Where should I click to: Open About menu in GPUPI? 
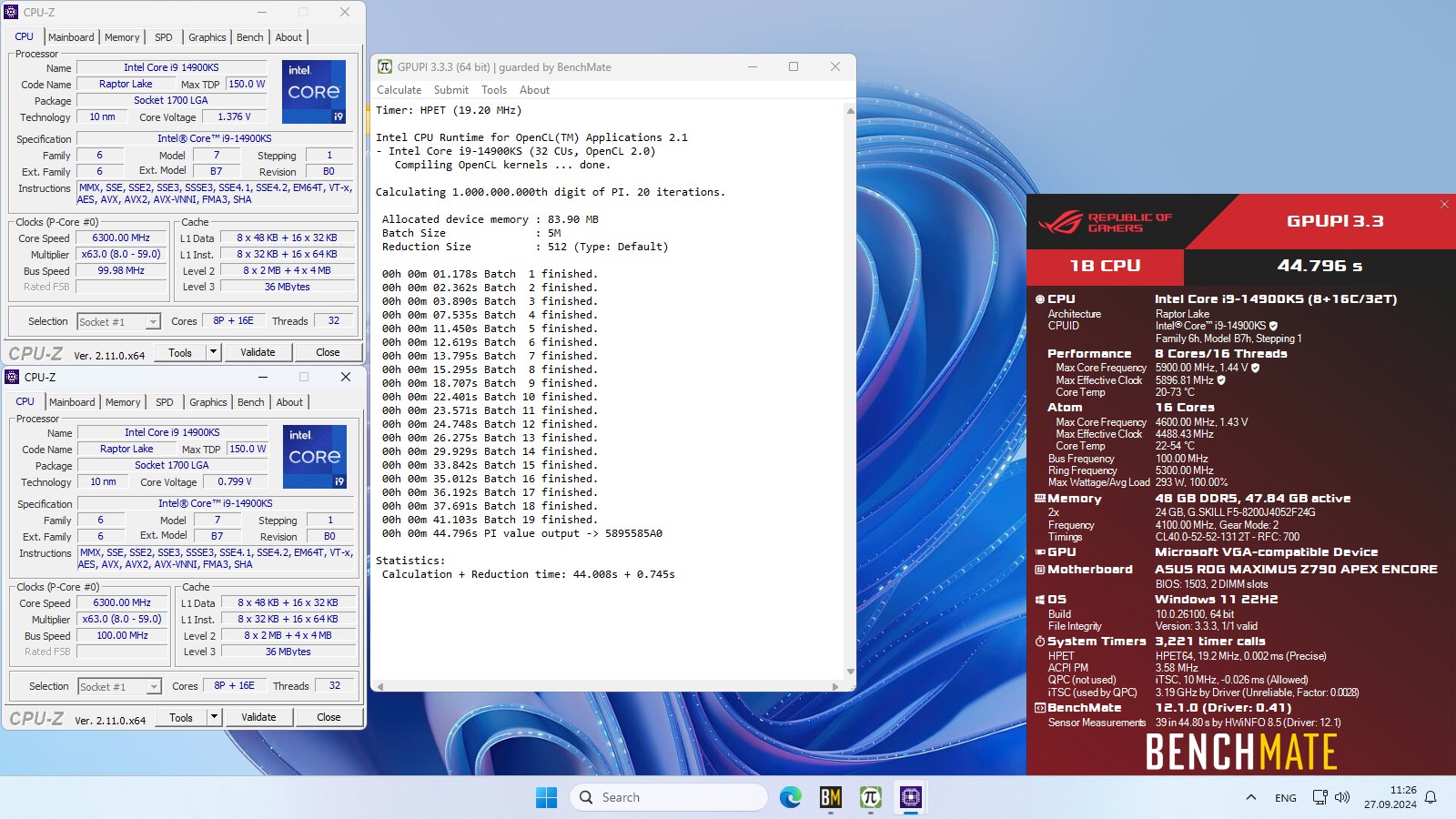tap(534, 90)
